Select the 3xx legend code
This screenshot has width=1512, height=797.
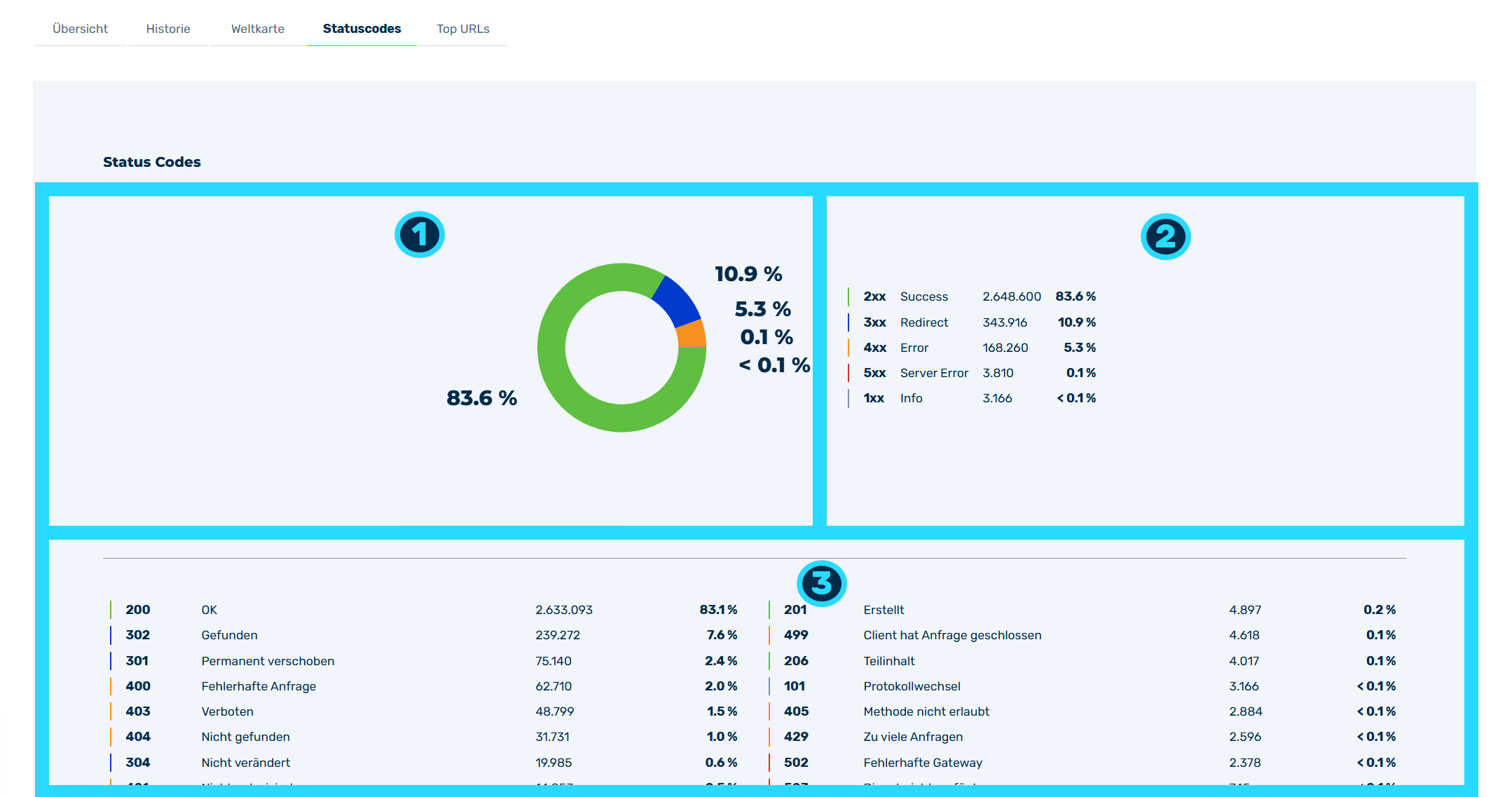pyautogui.click(x=874, y=322)
